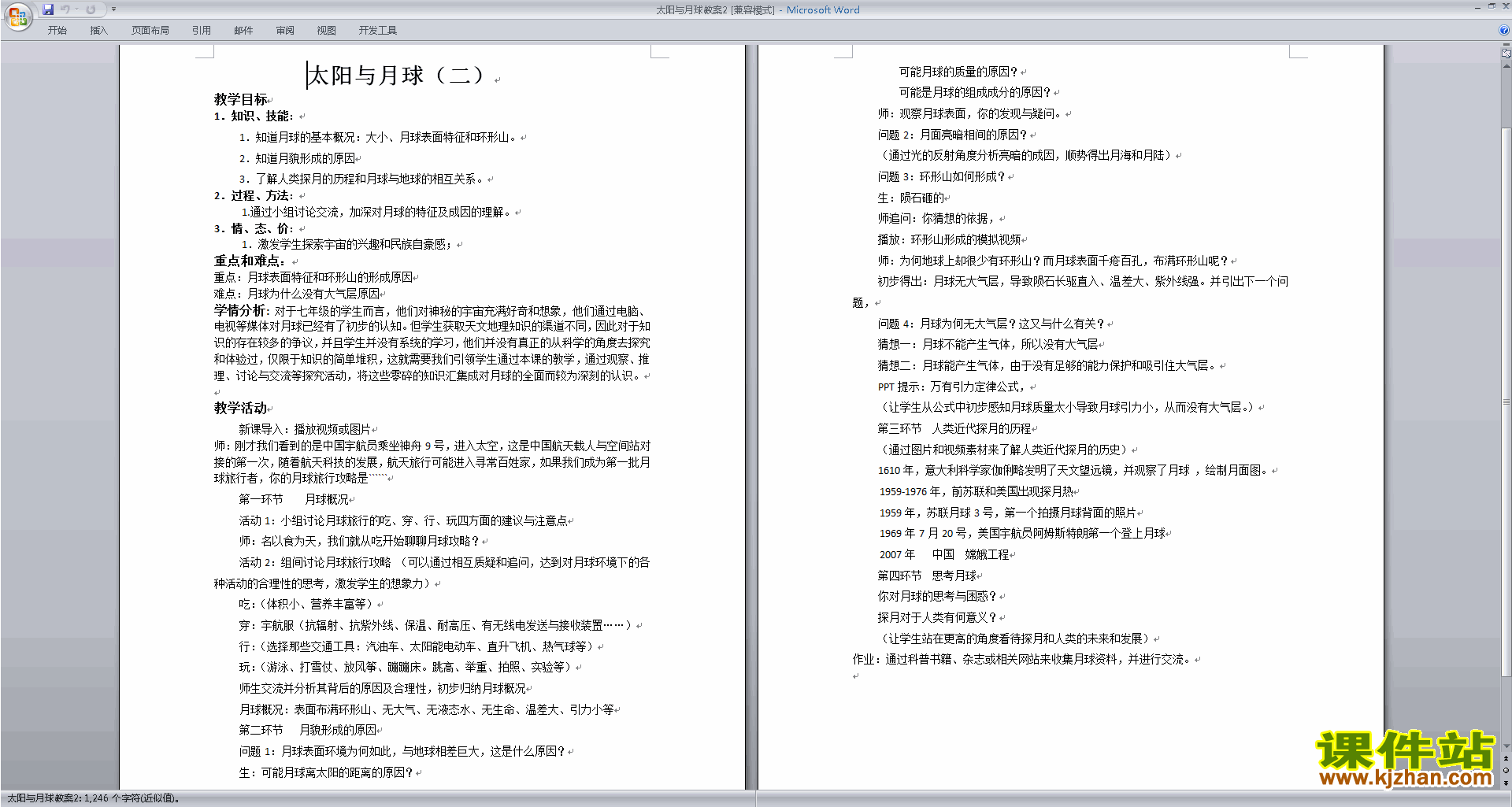Click the bold text 学情分析
Viewport: 1512px width, 807px height.
(x=241, y=310)
